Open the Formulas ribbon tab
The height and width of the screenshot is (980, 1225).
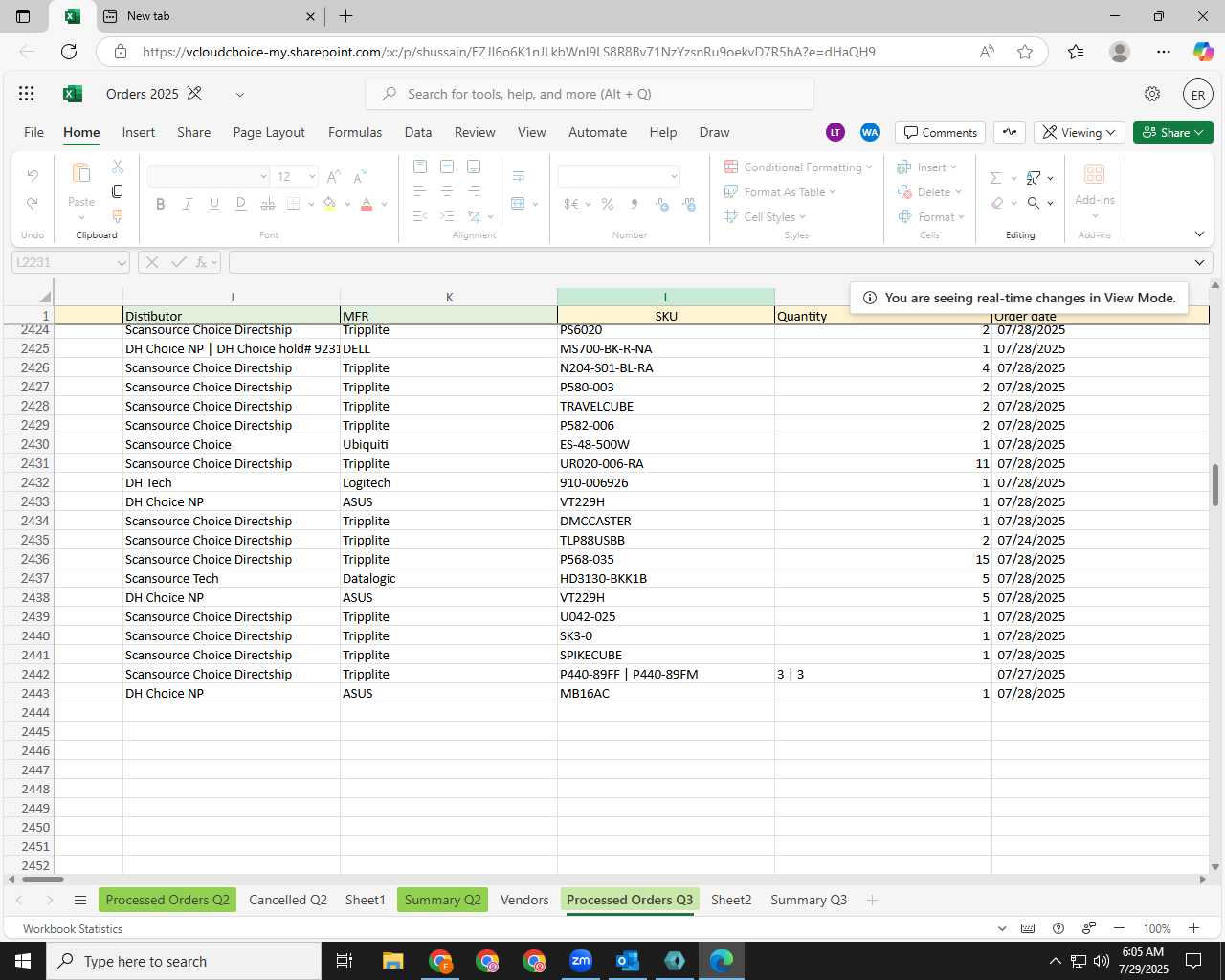[355, 132]
